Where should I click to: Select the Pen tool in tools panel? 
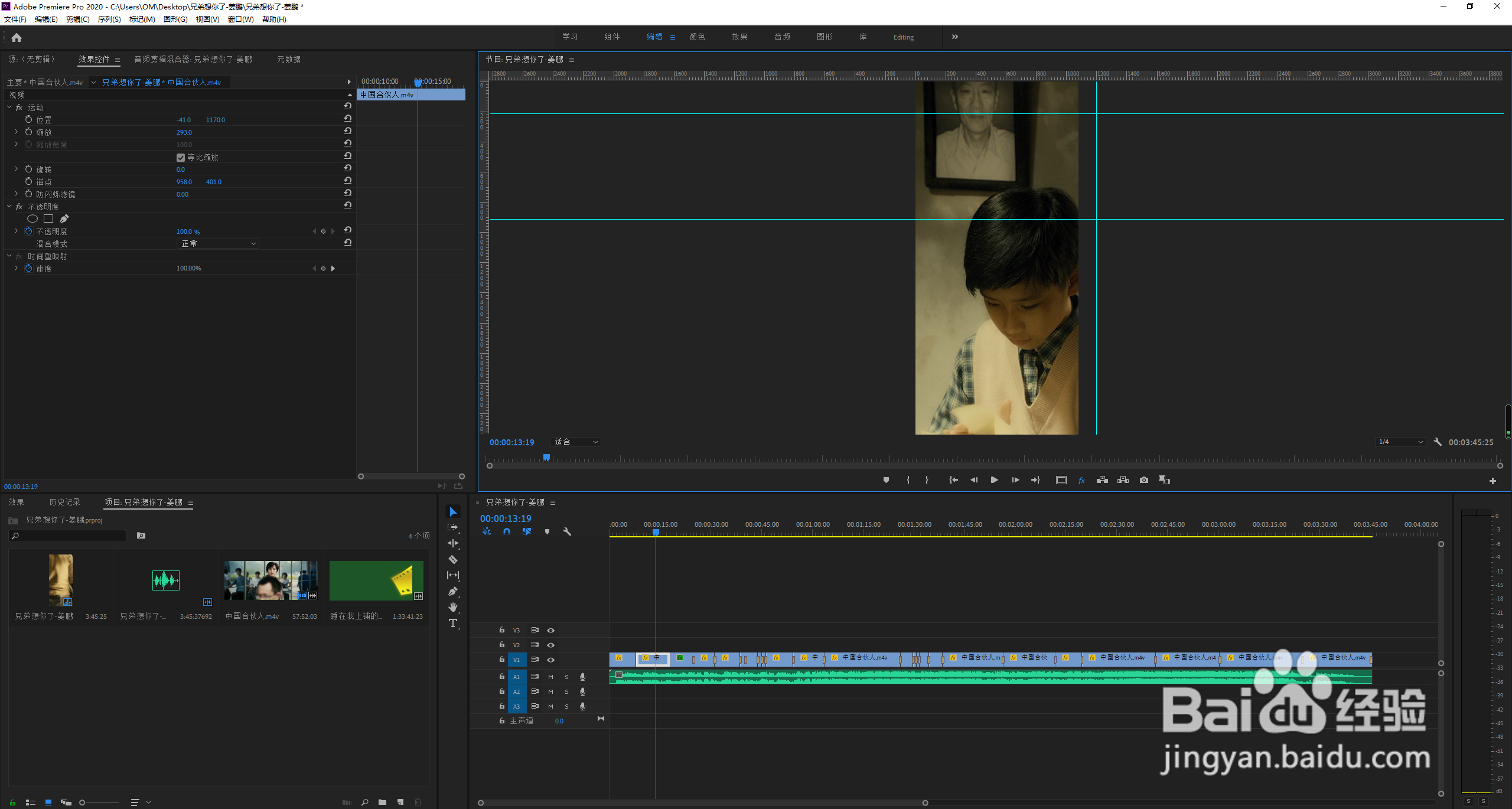coord(453,591)
